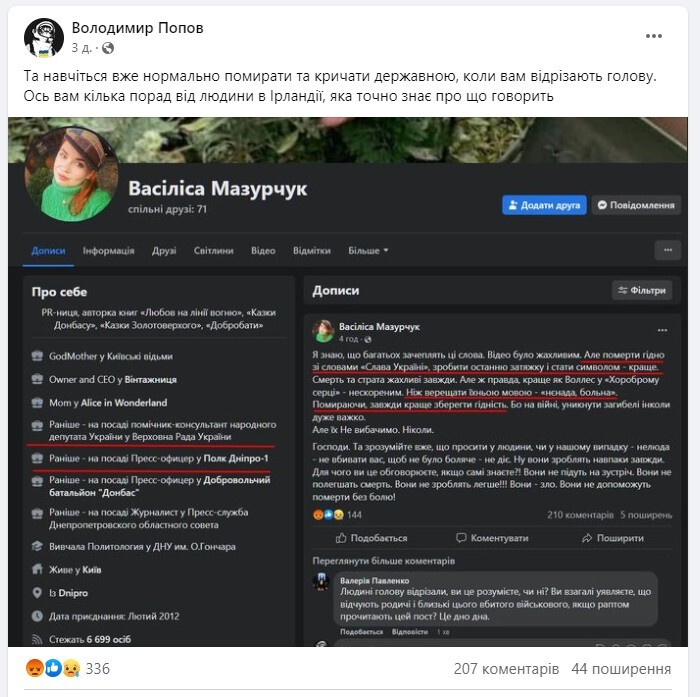Switch to the Інформація tab
The width and height of the screenshot is (700, 697).
pos(108,250)
